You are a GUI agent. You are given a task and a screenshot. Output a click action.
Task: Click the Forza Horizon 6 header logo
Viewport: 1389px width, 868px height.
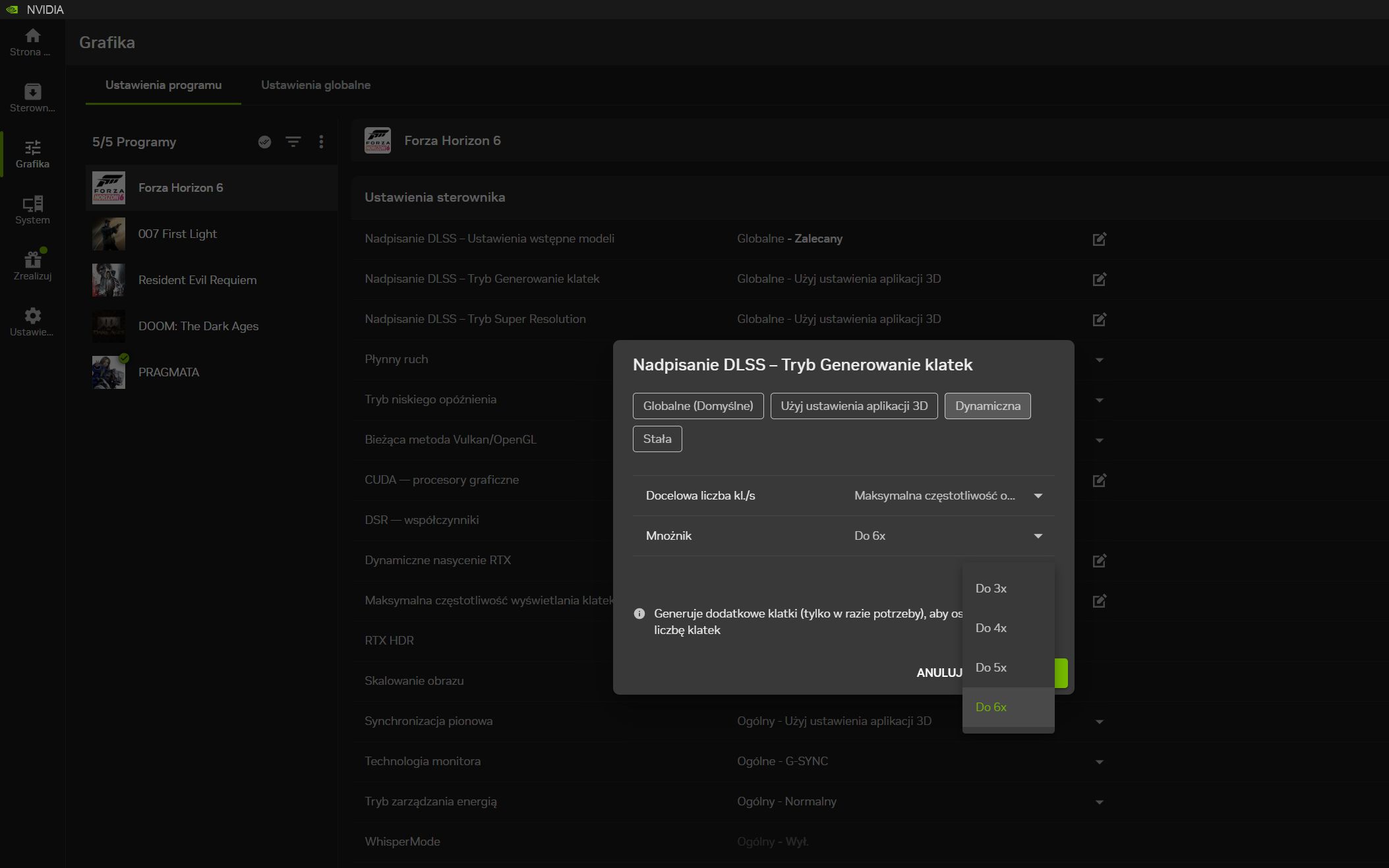click(378, 140)
